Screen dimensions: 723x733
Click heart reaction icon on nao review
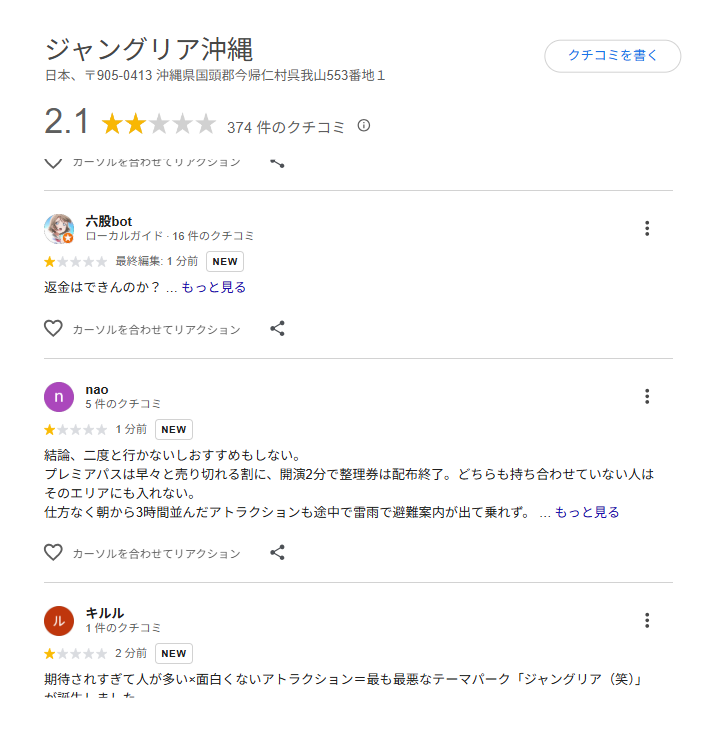(x=53, y=553)
